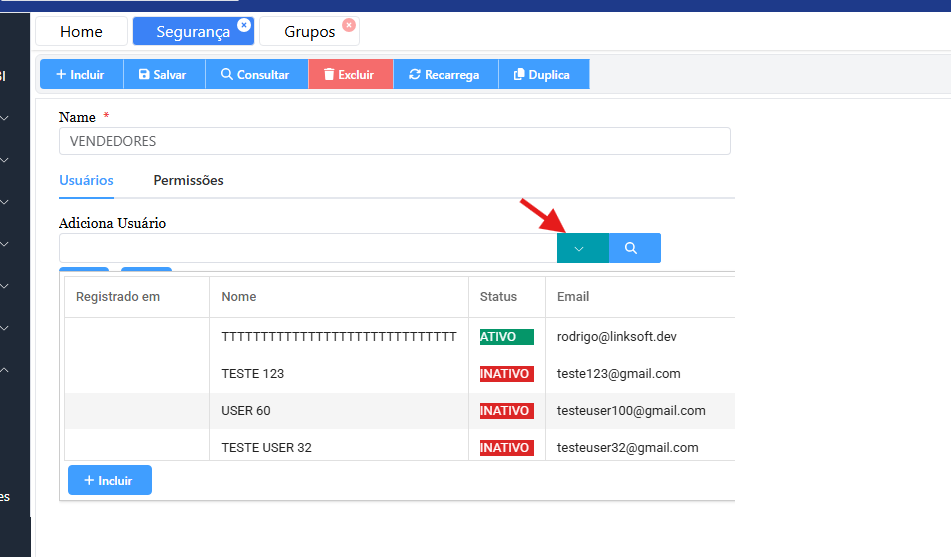Viewport: 951px width, 557px height.
Task: Close the Grupos tab
Action: [348, 25]
